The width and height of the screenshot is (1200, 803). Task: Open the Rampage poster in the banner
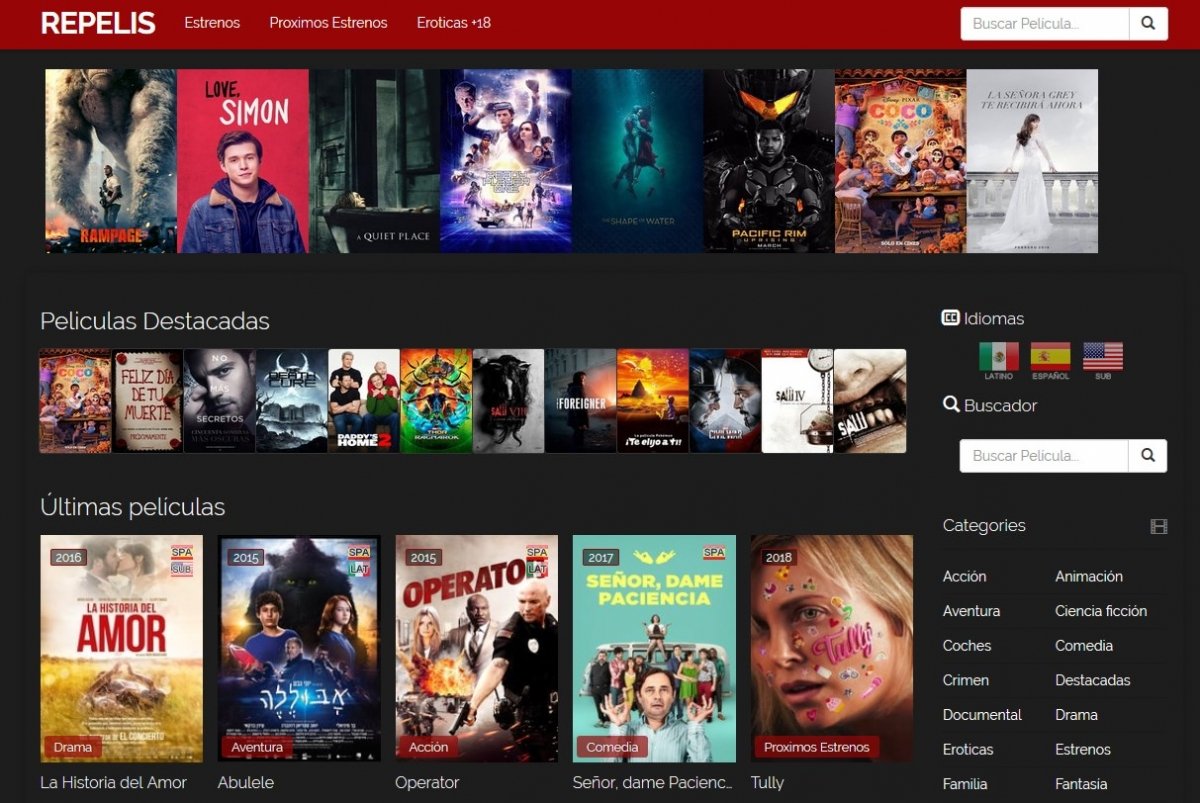point(111,161)
